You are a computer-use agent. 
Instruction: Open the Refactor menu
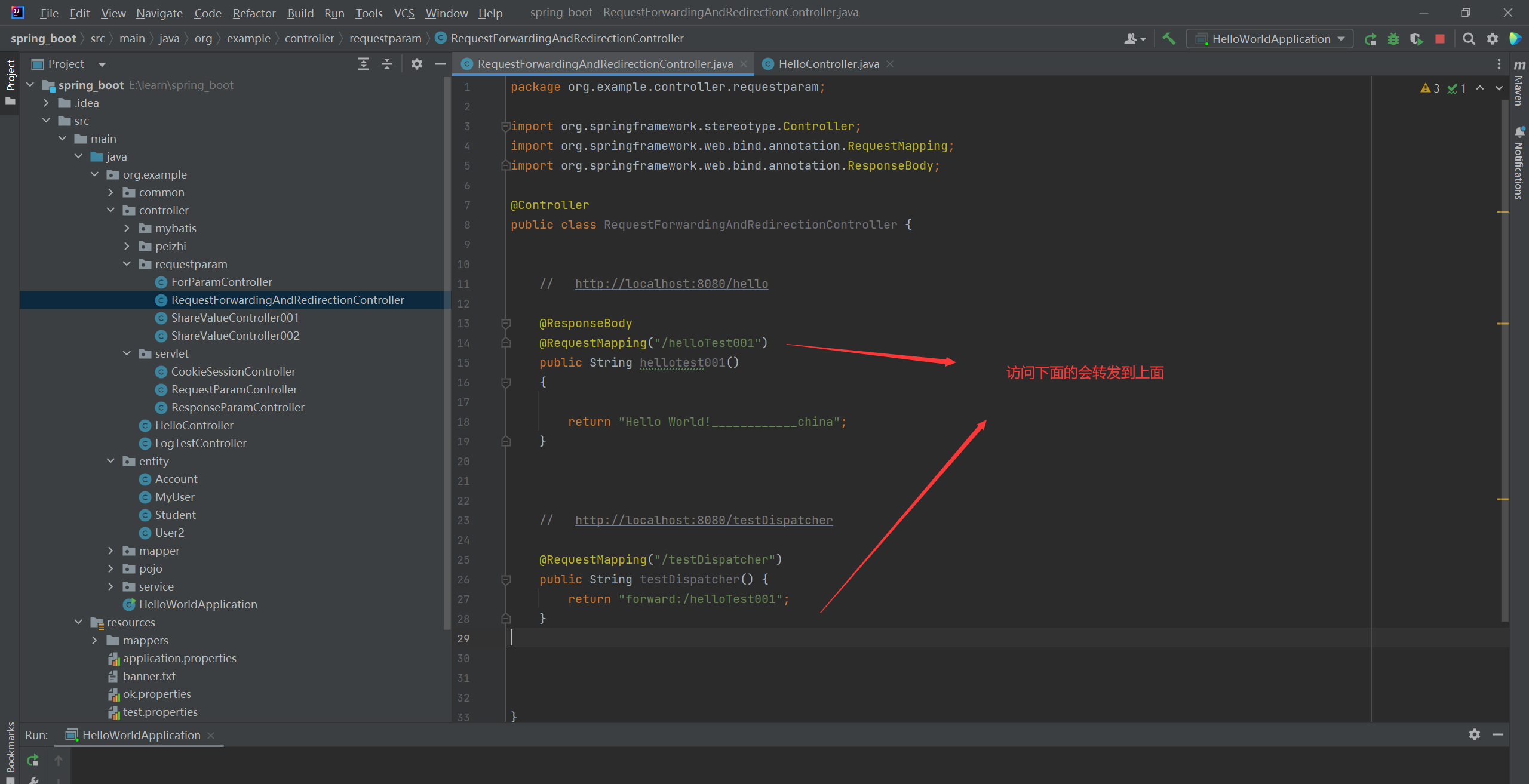(x=254, y=13)
